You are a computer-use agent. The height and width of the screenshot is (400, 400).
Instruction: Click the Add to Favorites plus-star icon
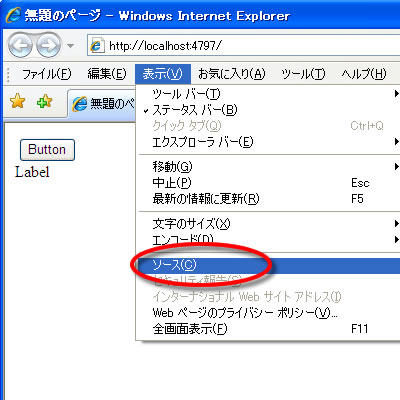44,101
